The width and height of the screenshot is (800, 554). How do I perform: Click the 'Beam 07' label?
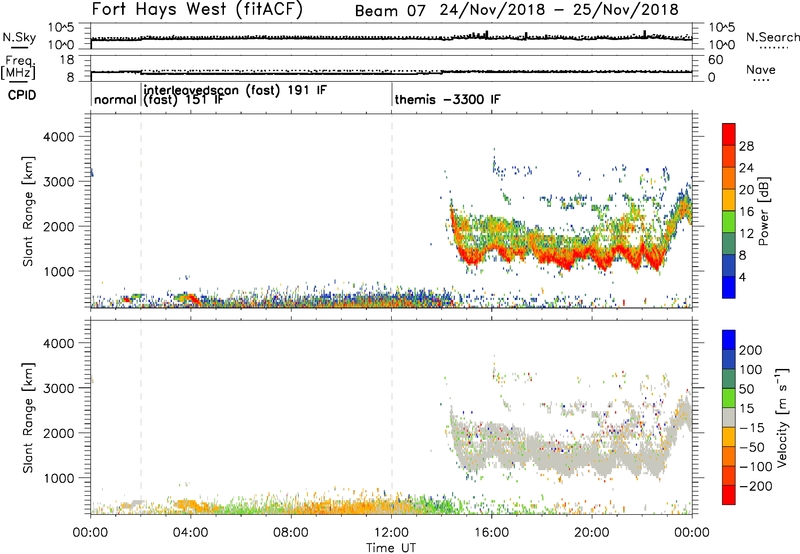click(390, 11)
